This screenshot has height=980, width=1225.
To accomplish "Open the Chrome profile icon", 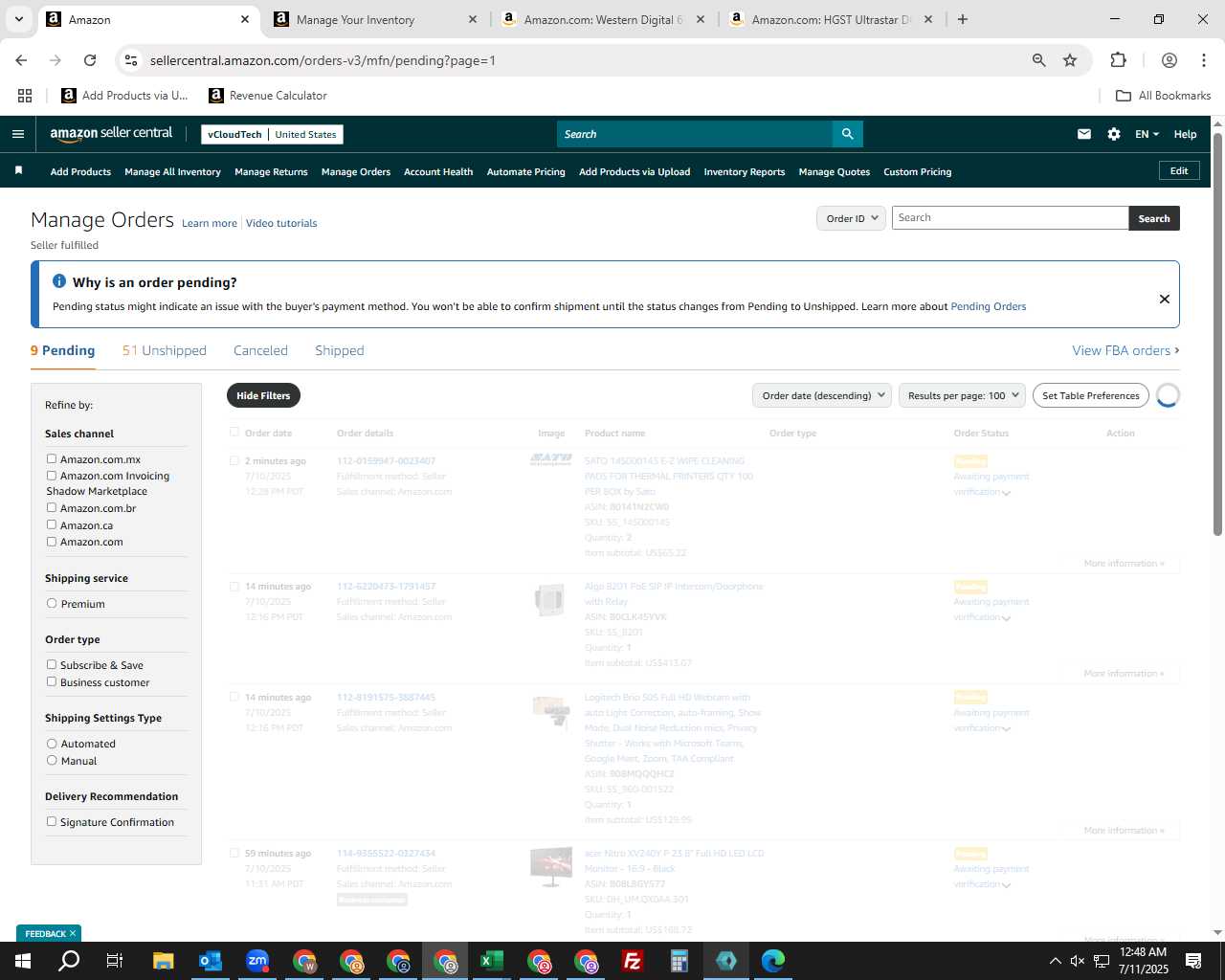I will pos(1169,60).
